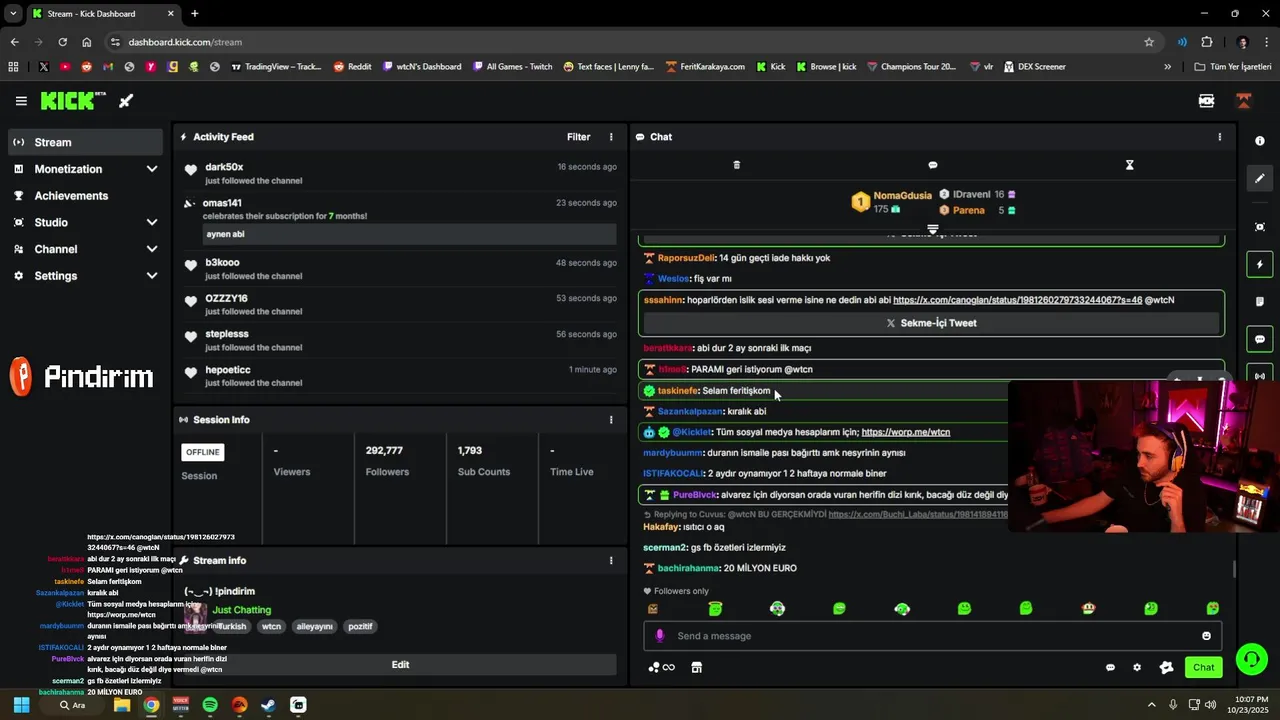
Task: Select the mushroom hat emote
Action: (1088, 608)
